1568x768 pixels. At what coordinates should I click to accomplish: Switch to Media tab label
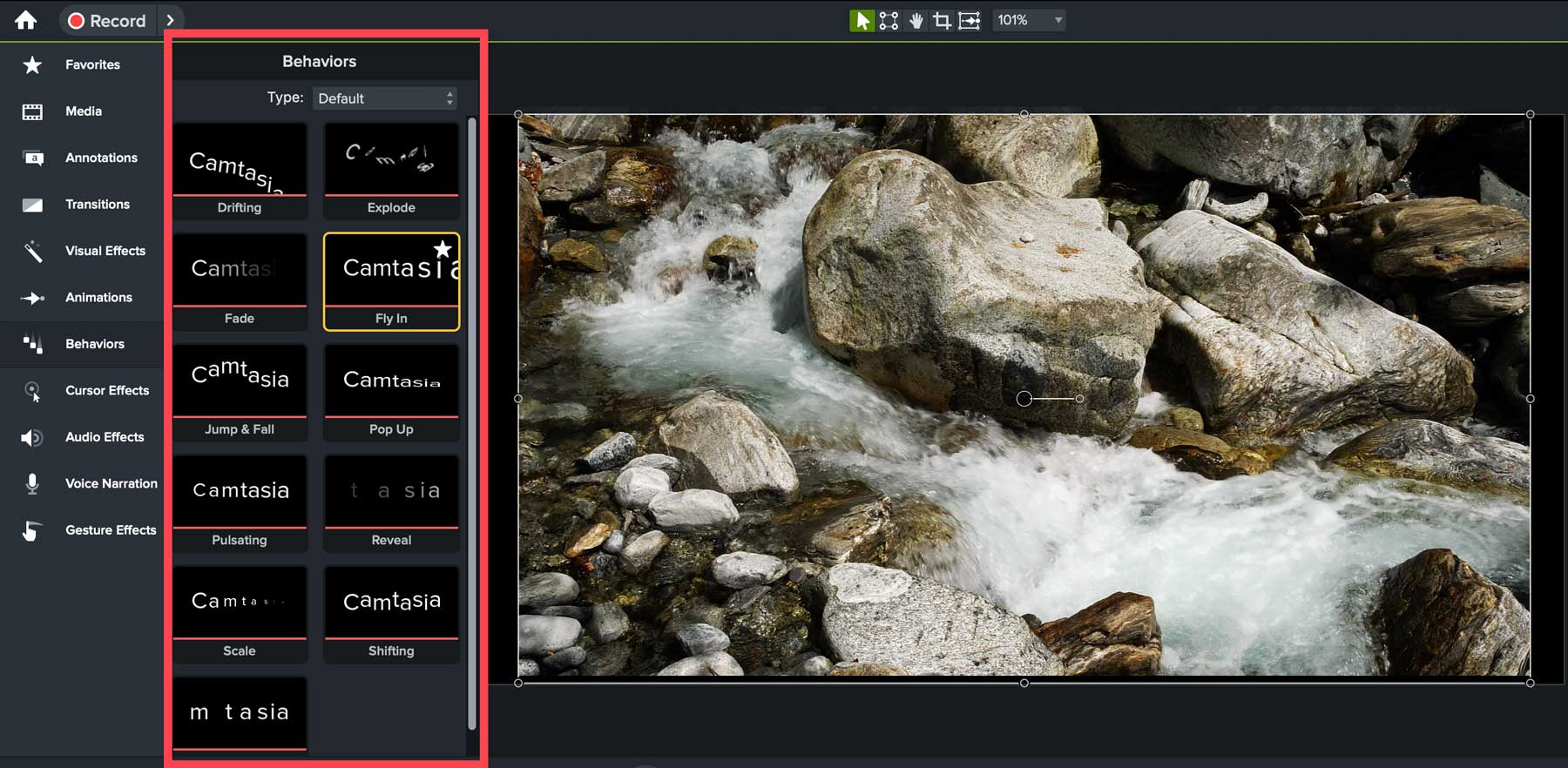point(84,111)
